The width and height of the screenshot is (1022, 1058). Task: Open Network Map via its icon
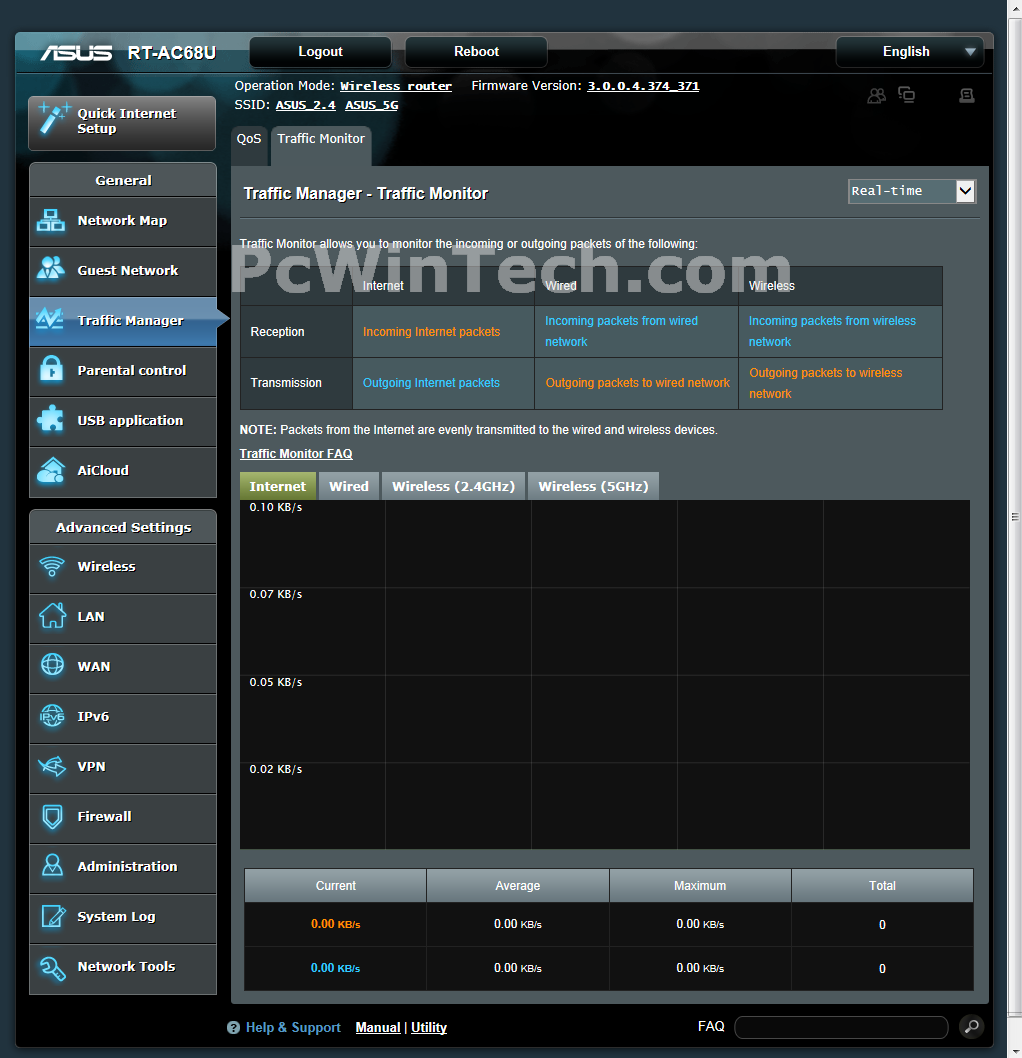pos(51,221)
